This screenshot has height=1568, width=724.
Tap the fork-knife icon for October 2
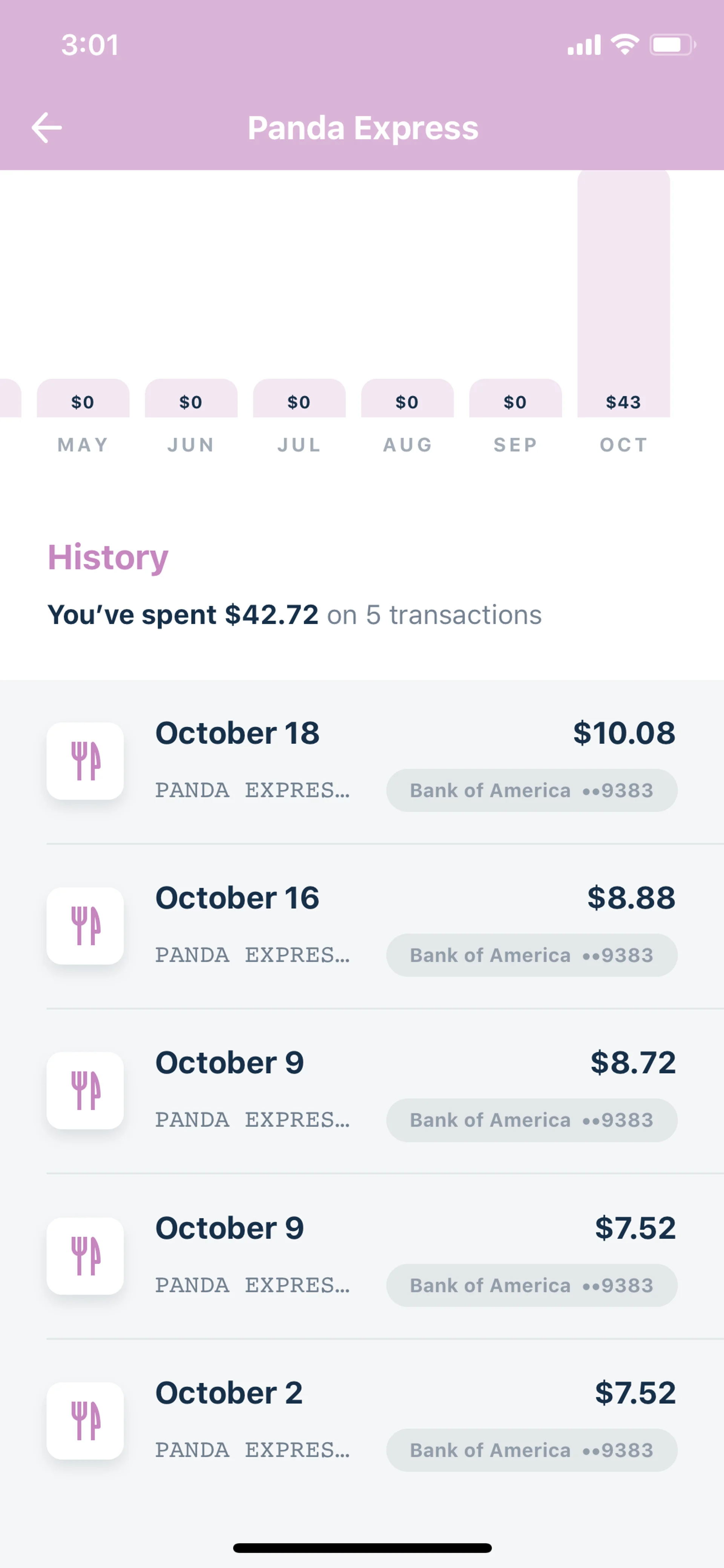(x=85, y=1421)
